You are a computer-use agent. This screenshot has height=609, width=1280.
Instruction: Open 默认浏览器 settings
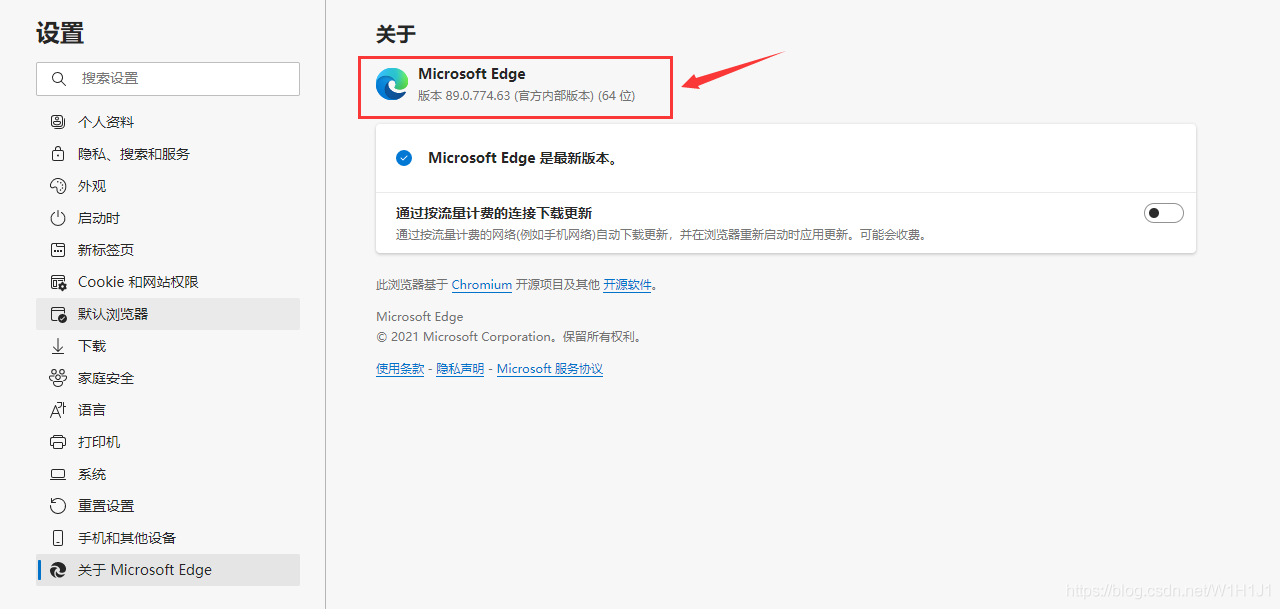(x=168, y=314)
